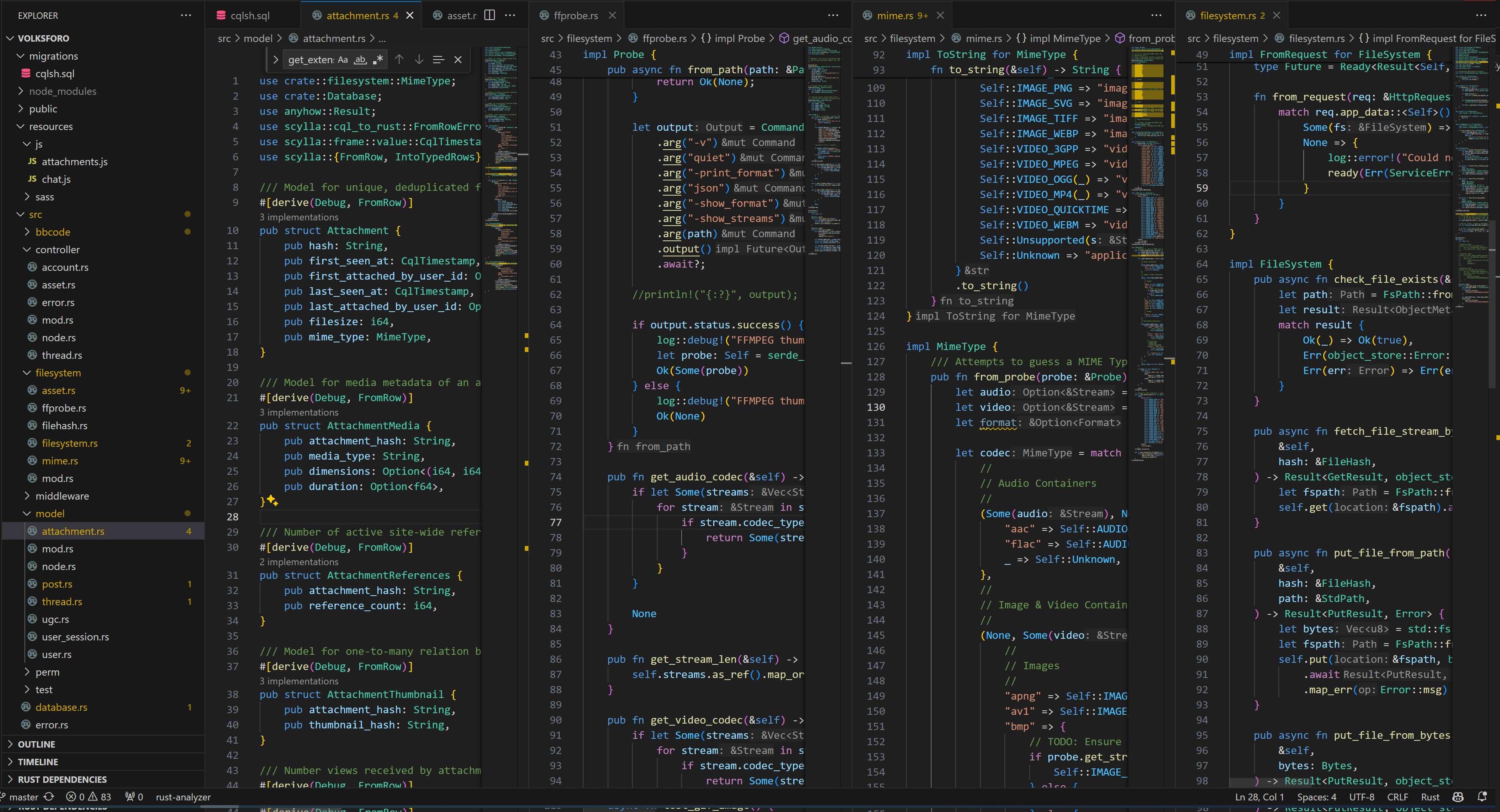Click Ln 28, Col 1 status entry

1259,797
